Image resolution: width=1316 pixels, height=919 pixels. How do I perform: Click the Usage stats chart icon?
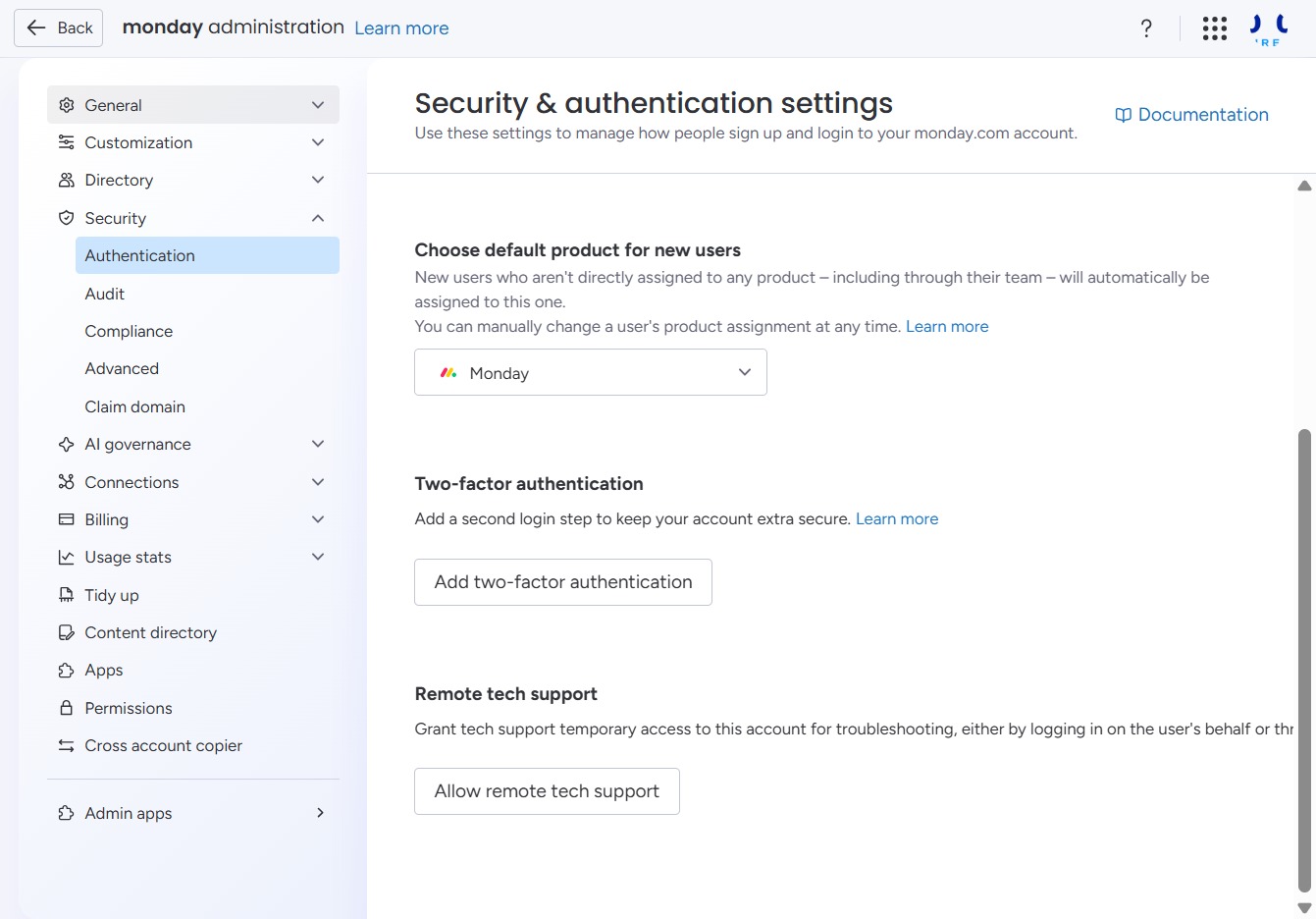point(67,557)
